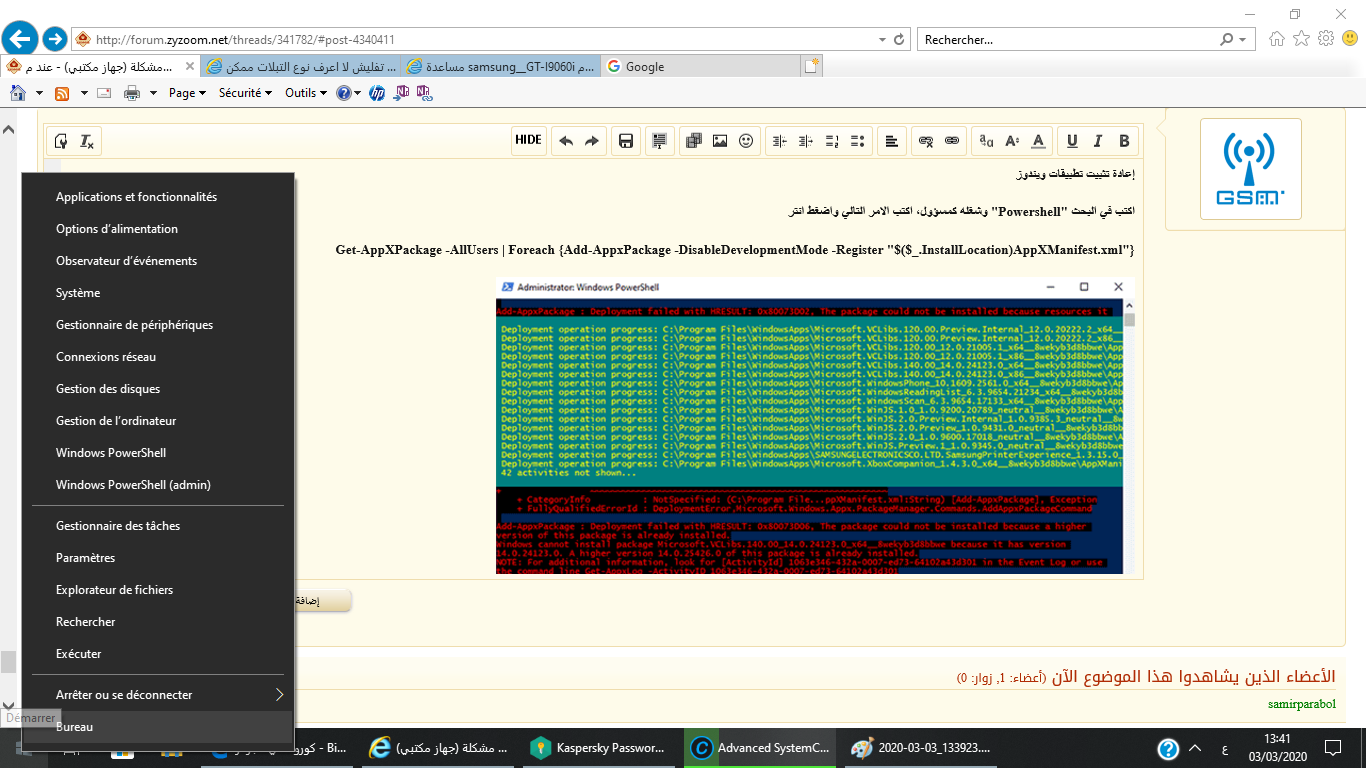The width and height of the screenshot is (1366, 768).
Task: Click the Home icon in command bar
Action: click(x=18, y=93)
